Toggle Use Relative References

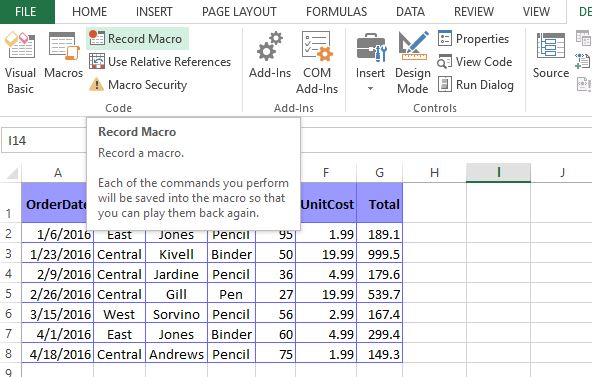click(x=160, y=62)
